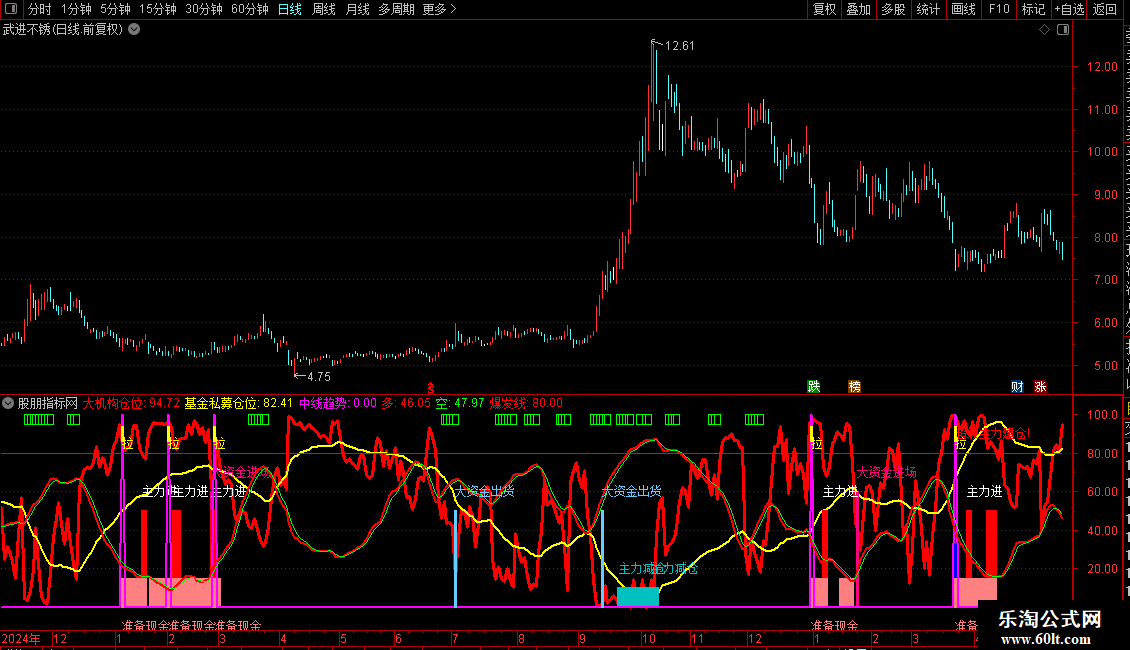The height and width of the screenshot is (650, 1130).
Task: Switch to the 30分钟 period
Action: [204, 9]
